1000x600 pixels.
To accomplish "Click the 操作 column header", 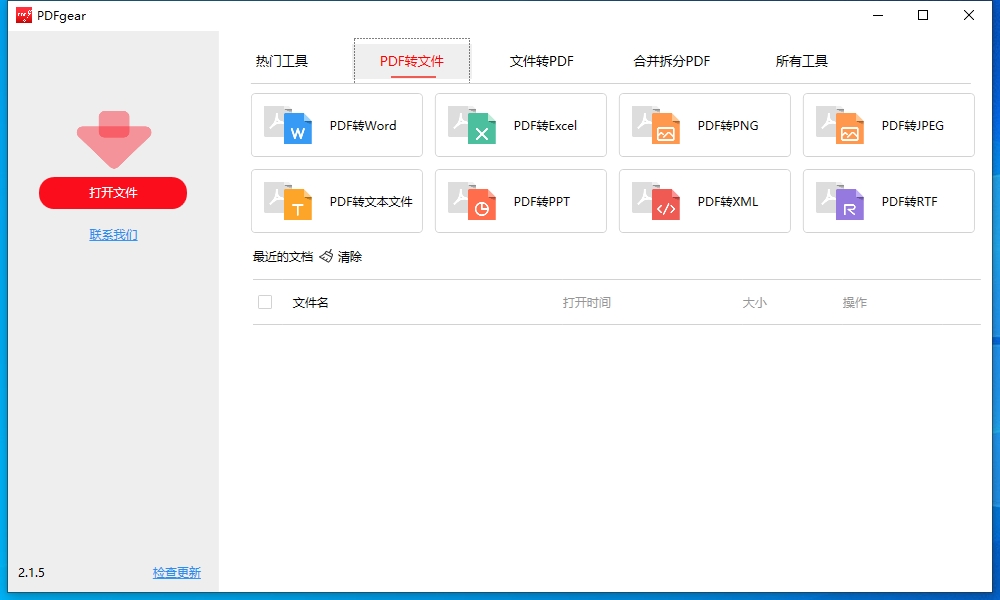I will 855,302.
